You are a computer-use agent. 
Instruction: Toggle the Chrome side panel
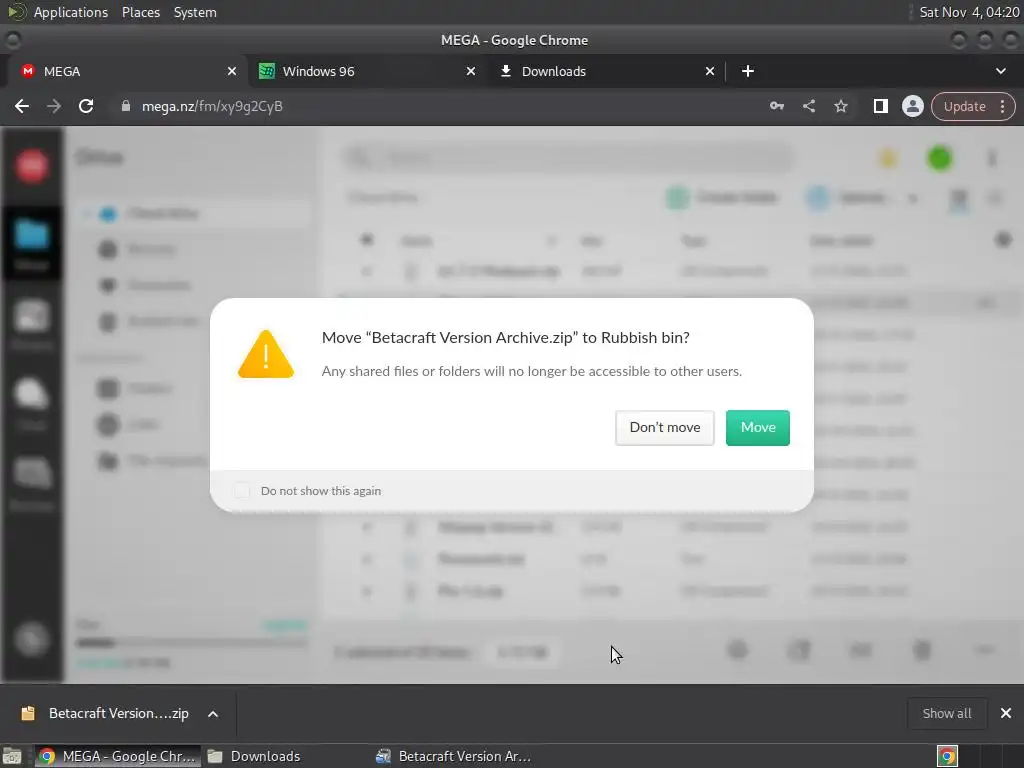point(880,106)
